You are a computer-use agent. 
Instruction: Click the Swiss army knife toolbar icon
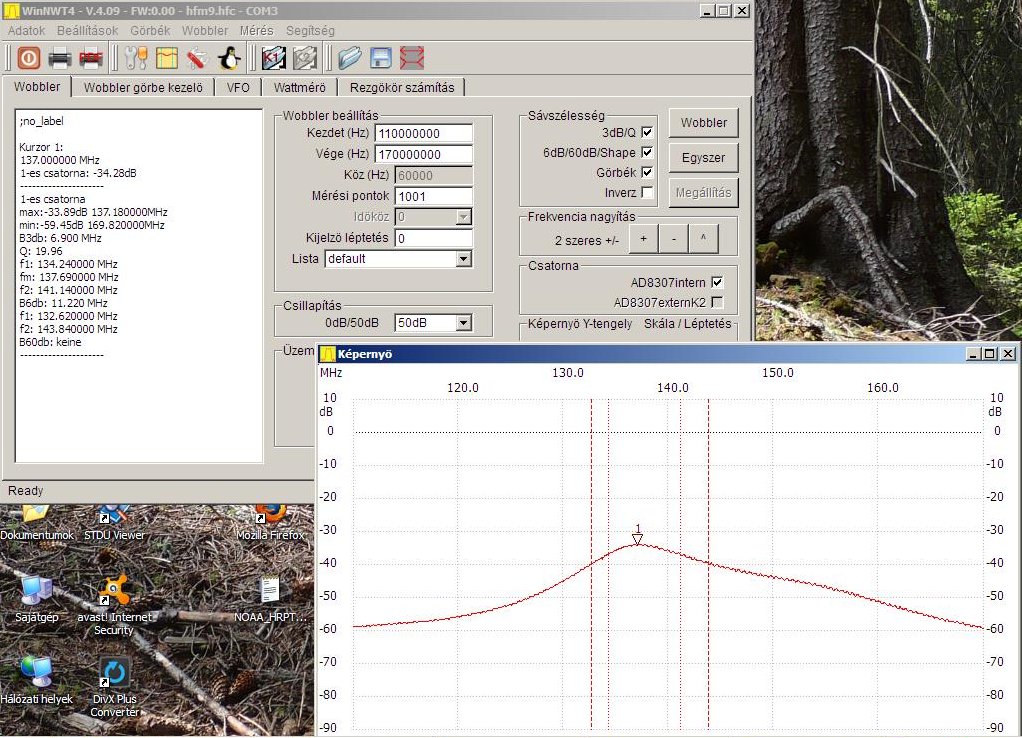[x=197, y=58]
